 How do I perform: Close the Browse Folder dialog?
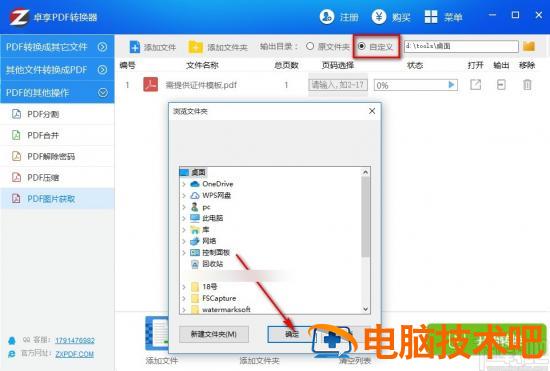point(372,111)
